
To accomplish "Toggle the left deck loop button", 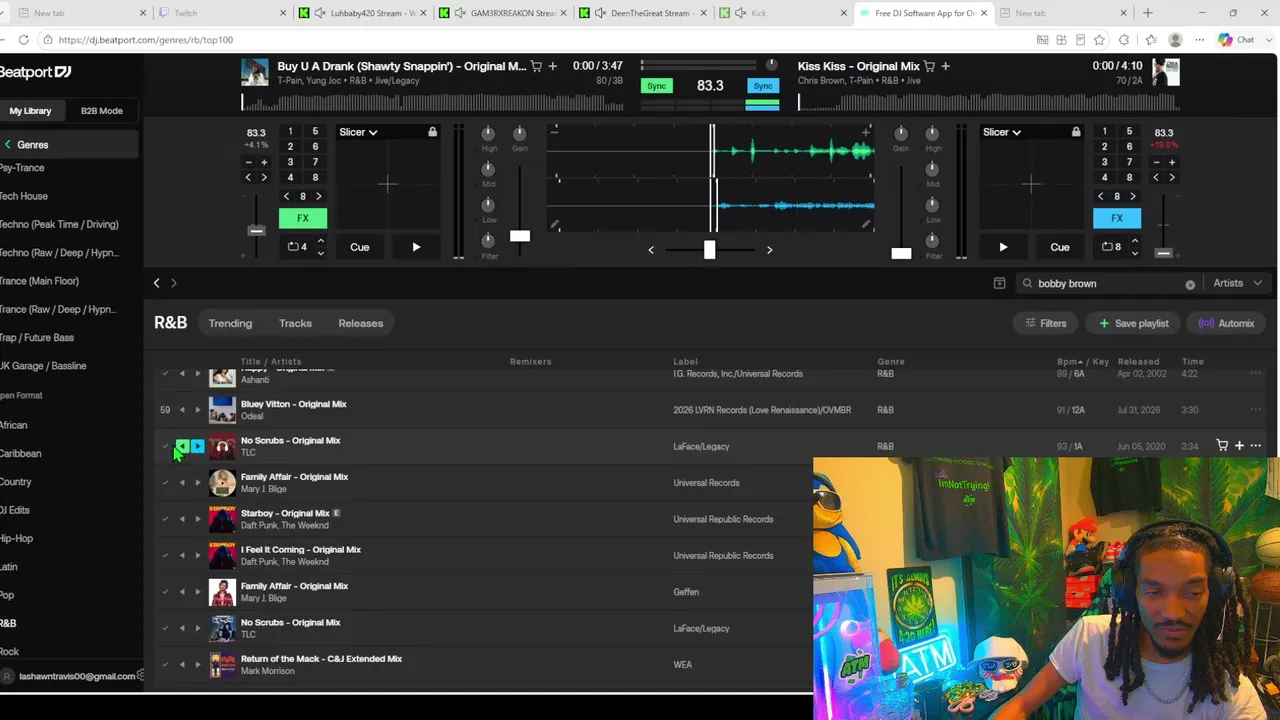I will (296, 247).
